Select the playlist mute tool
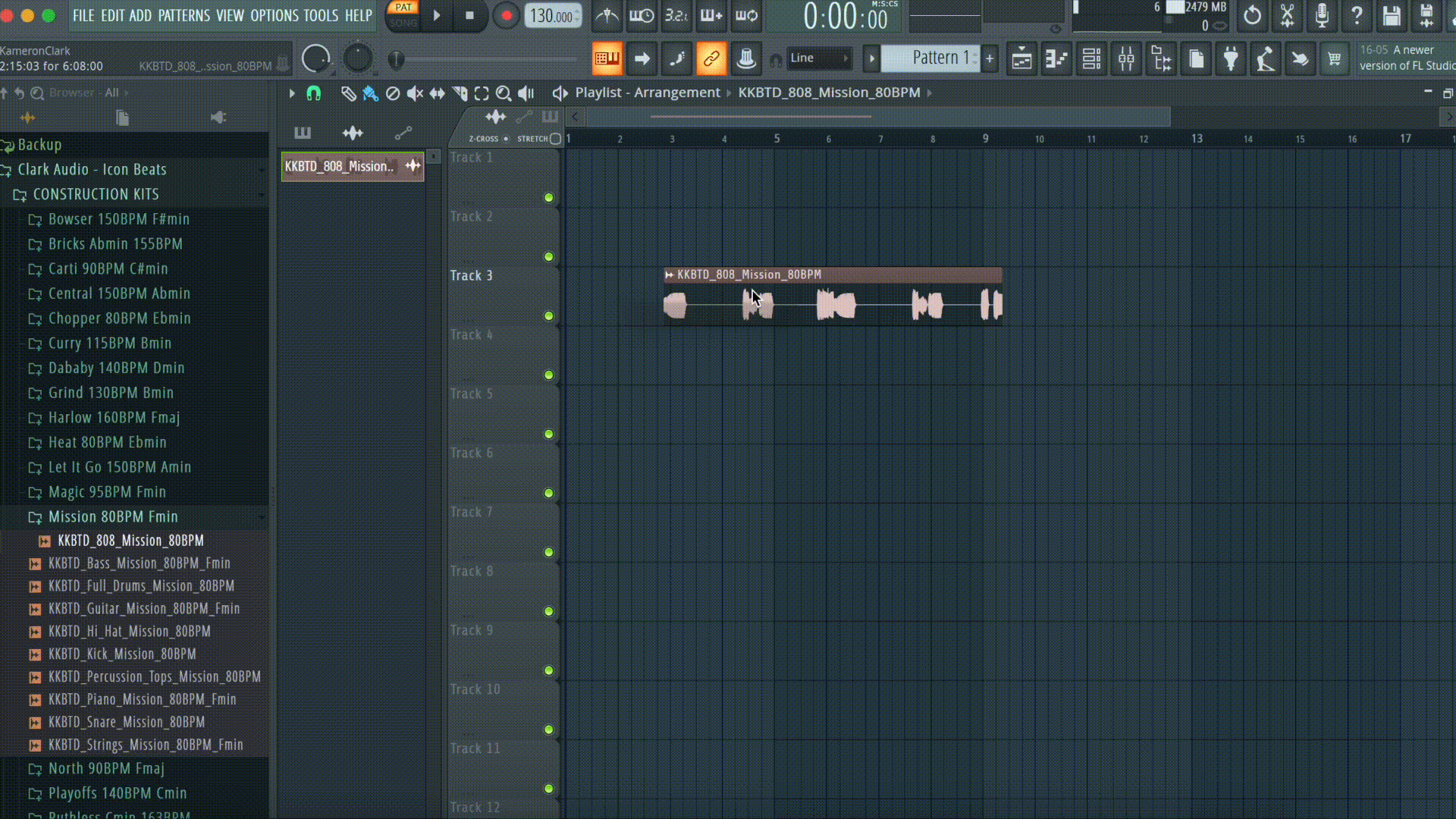 coord(415,93)
